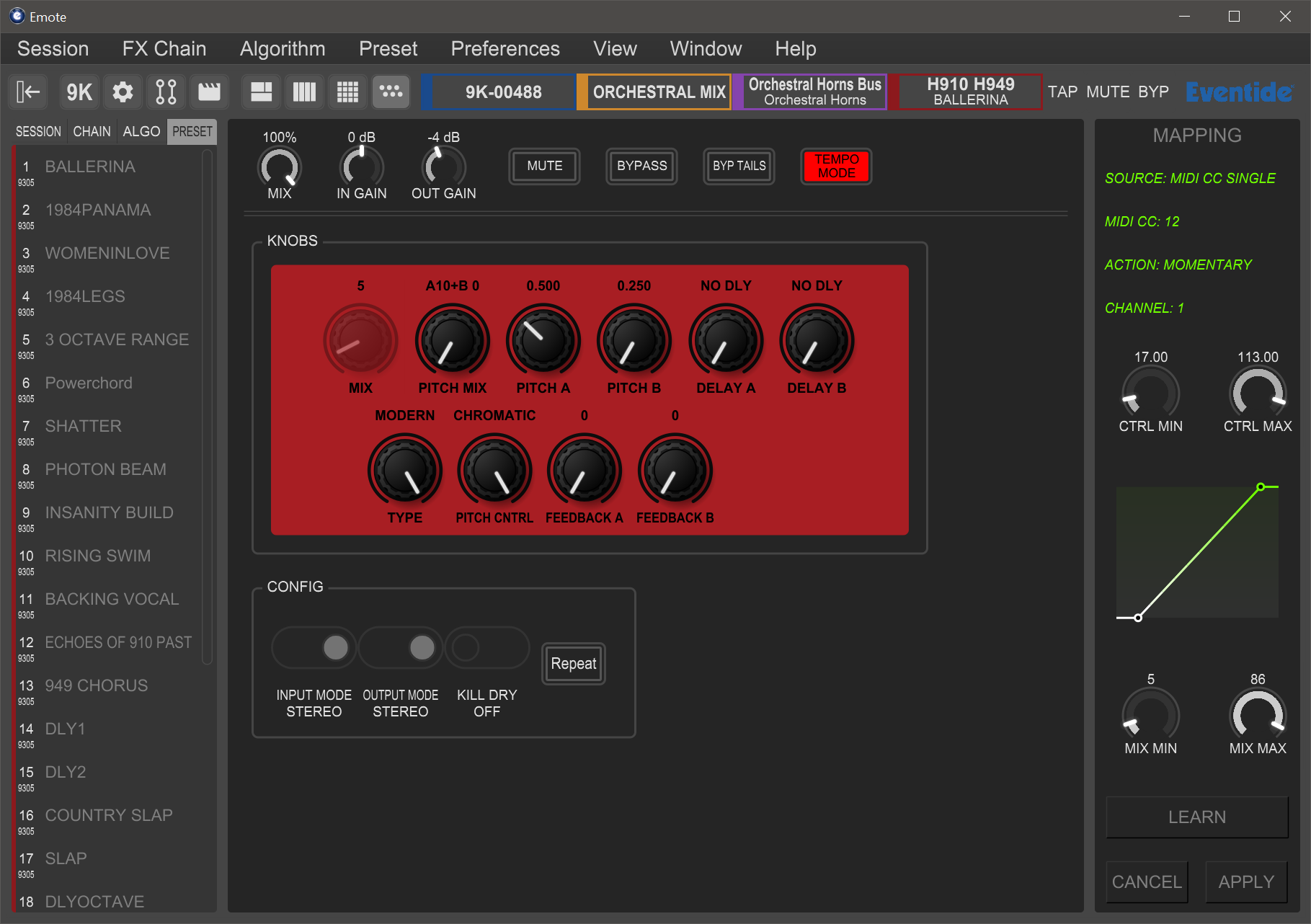Click CANCEL in the mapping panel

tap(1147, 882)
